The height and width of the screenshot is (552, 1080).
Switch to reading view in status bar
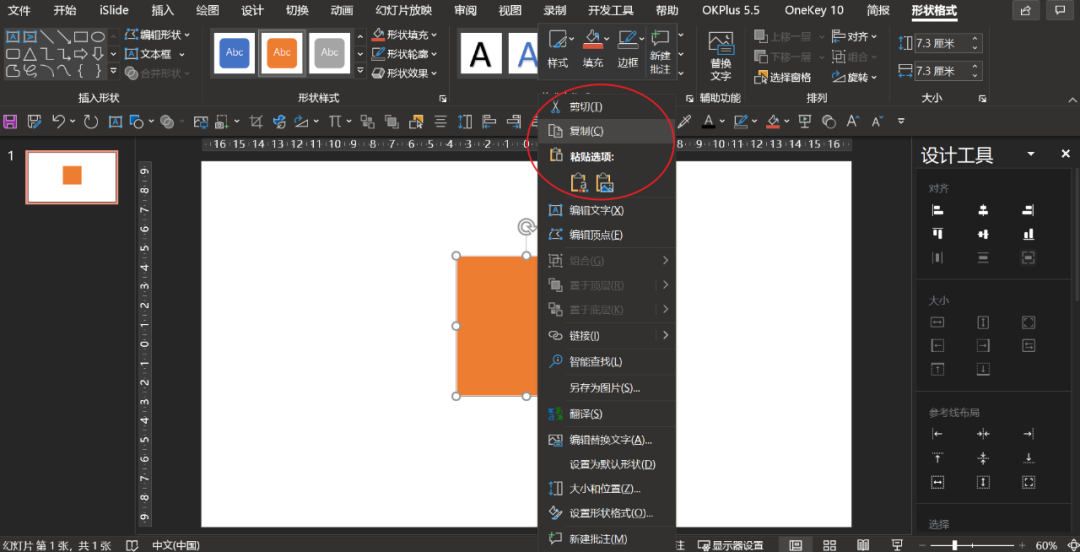click(861, 545)
